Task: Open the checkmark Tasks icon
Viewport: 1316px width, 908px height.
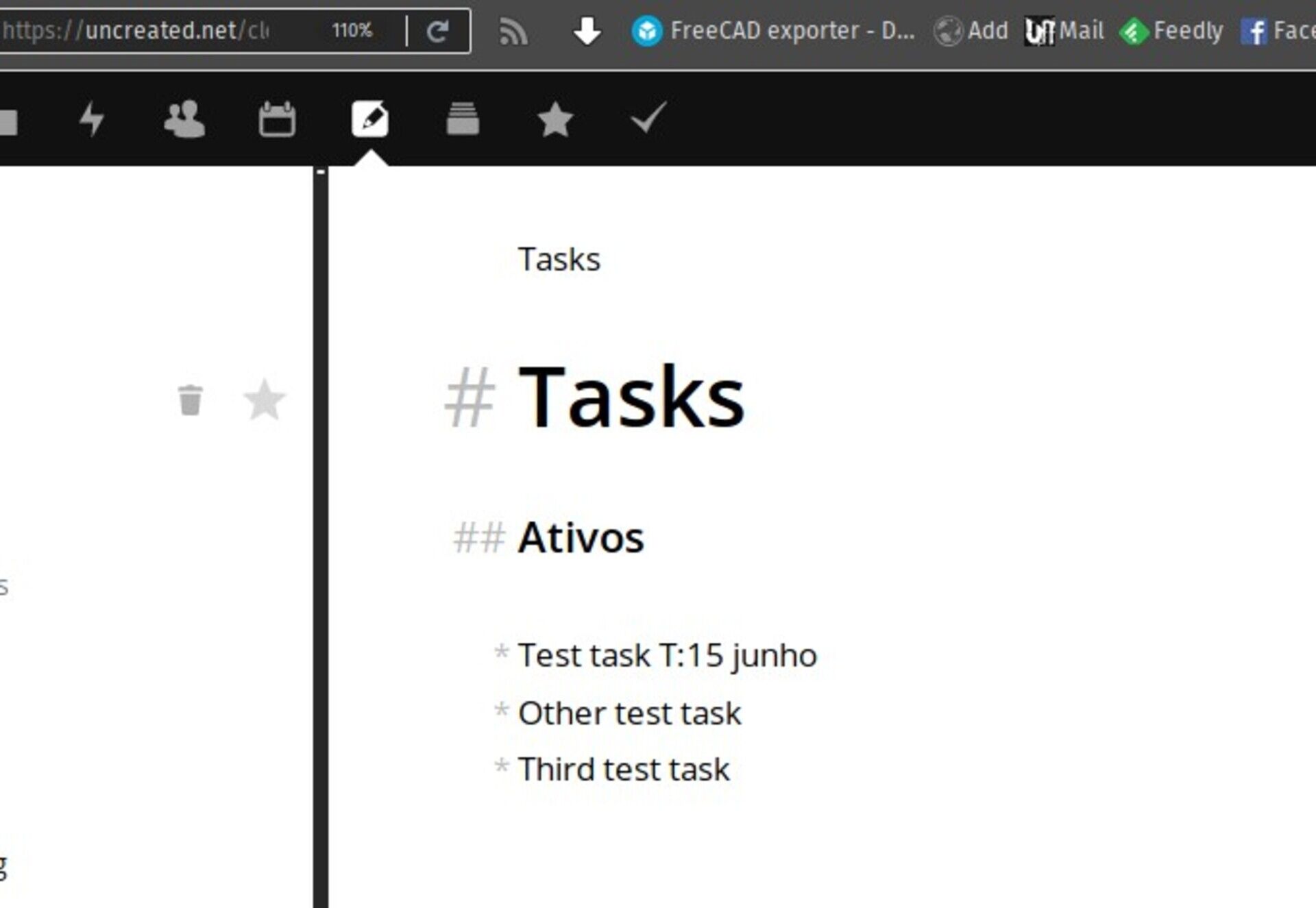Action: click(x=648, y=118)
